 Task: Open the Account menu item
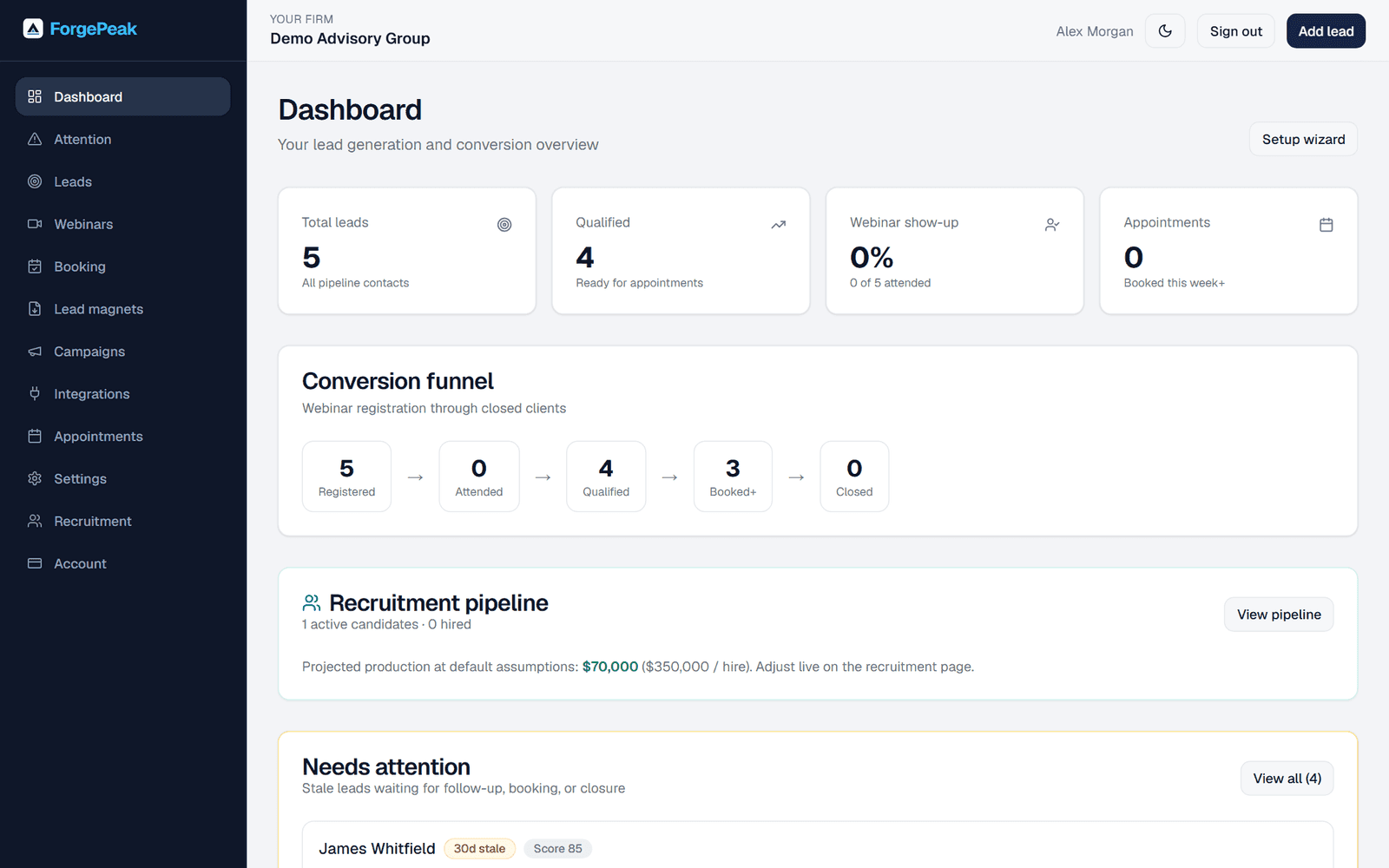pos(122,563)
